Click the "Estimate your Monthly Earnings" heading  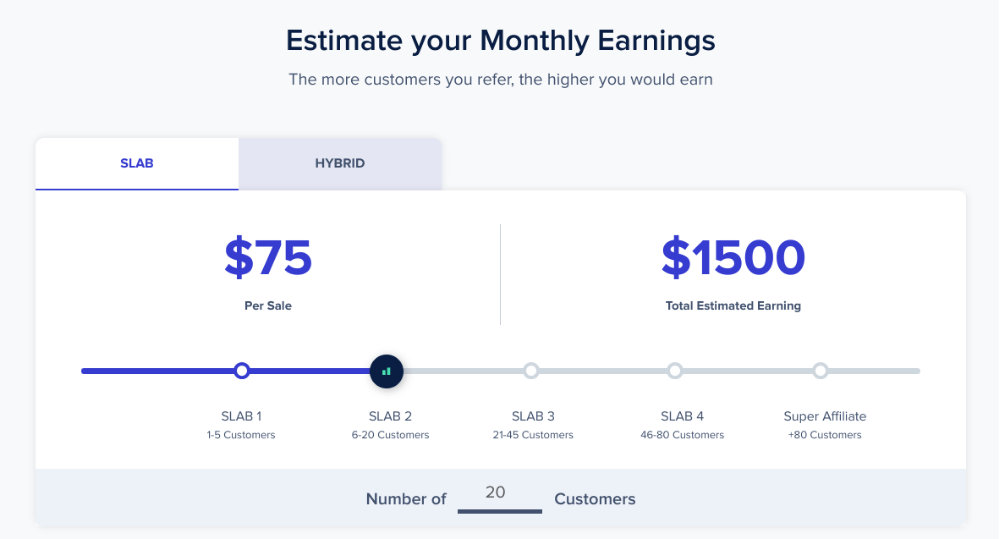pyautogui.click(x=500, y=41)
